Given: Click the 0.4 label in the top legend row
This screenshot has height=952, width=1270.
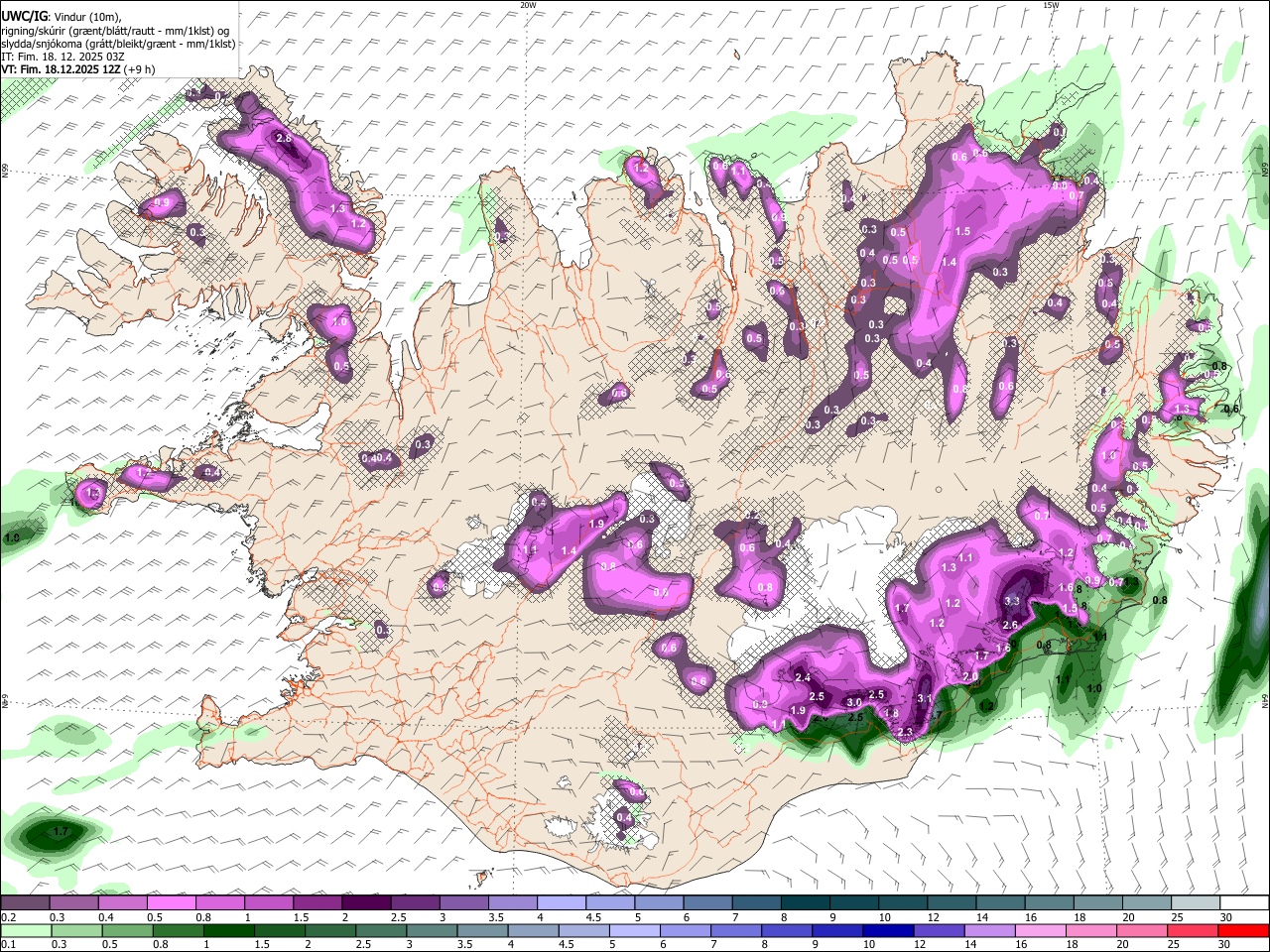Looking at the screenshot, I should pos(104,917).
